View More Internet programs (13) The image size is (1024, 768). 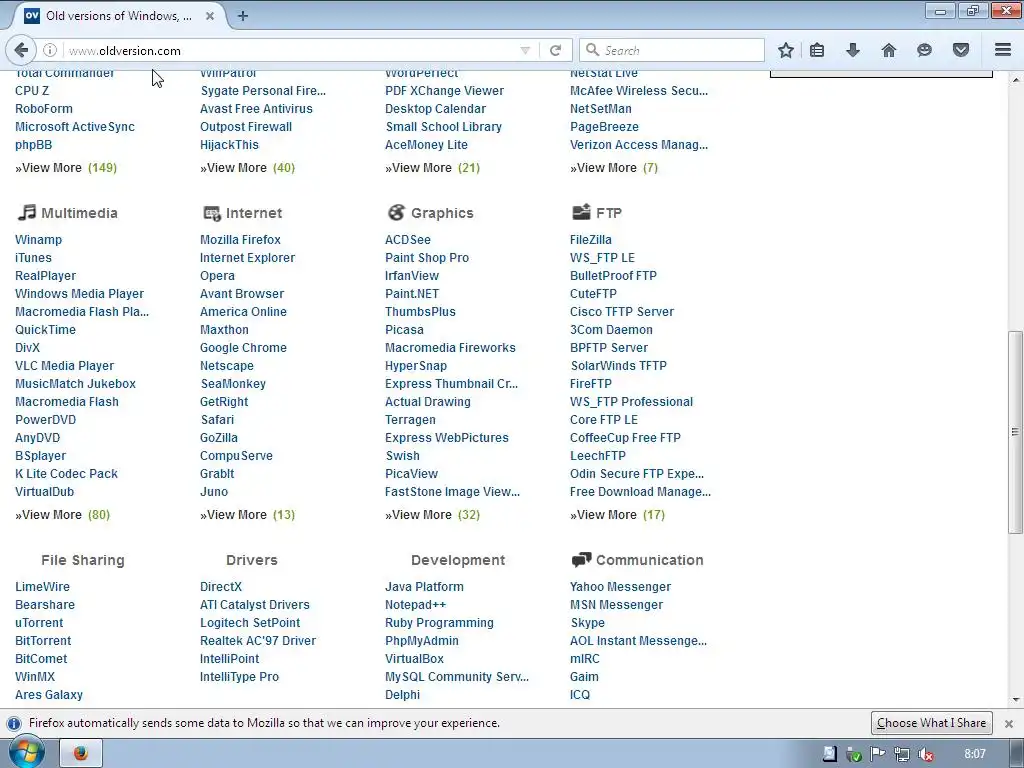click(x=248, y=515)
